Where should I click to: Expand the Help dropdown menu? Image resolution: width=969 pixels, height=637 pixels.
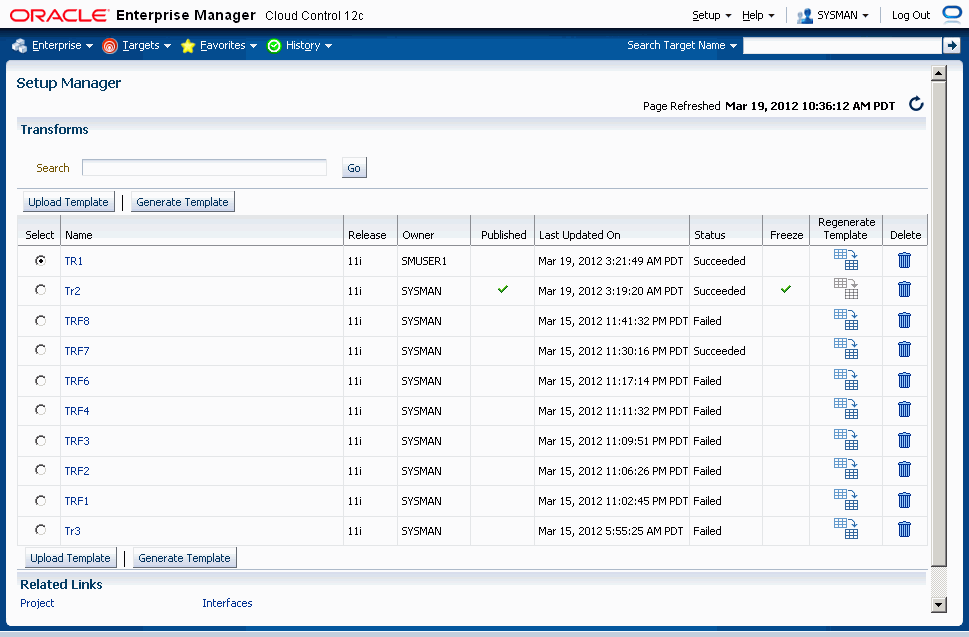758,15
